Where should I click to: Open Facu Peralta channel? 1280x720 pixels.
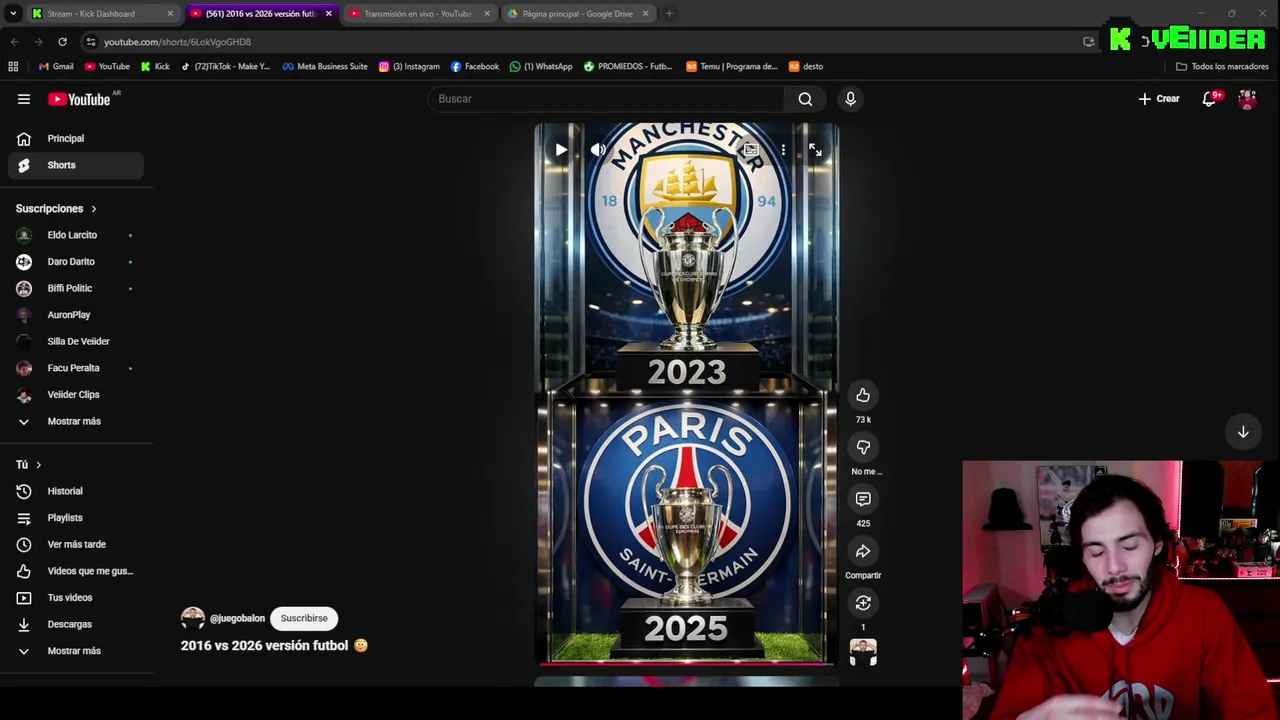pyautogui.click(x=76, y=368)
